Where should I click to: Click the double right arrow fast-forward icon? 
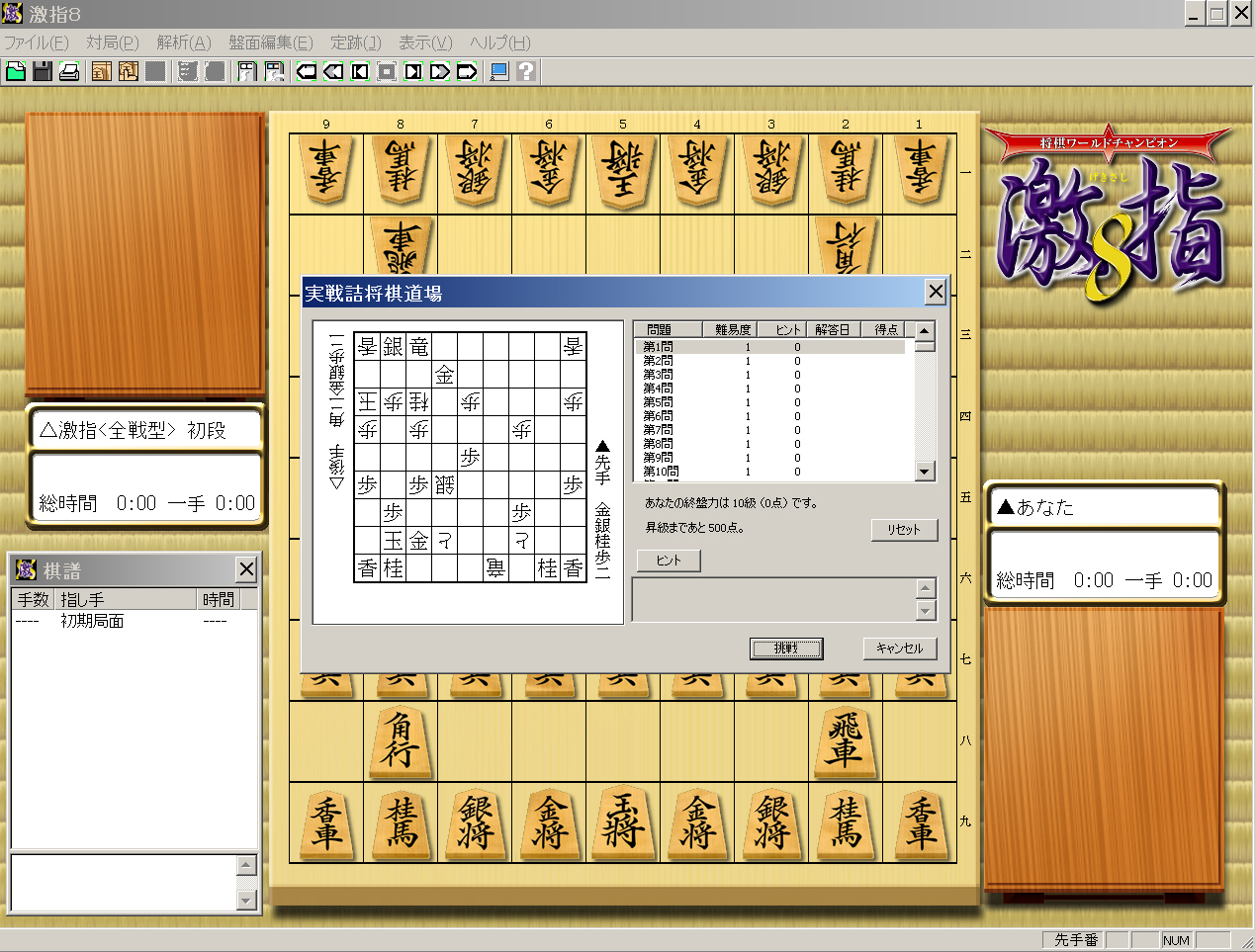tap(440, 71)
